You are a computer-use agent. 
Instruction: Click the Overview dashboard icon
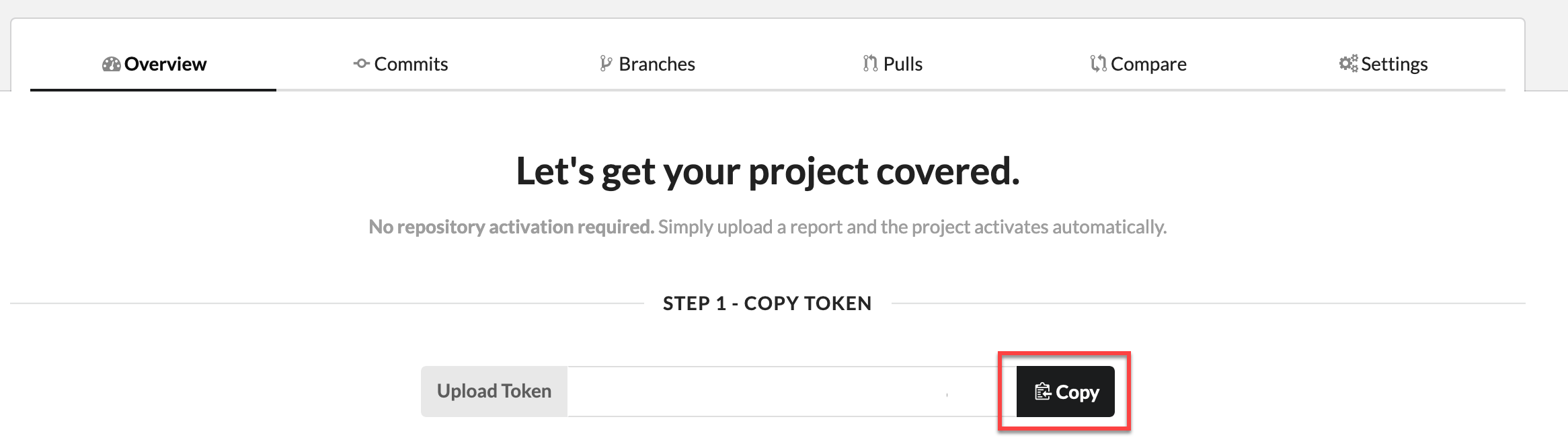point(111,64)
